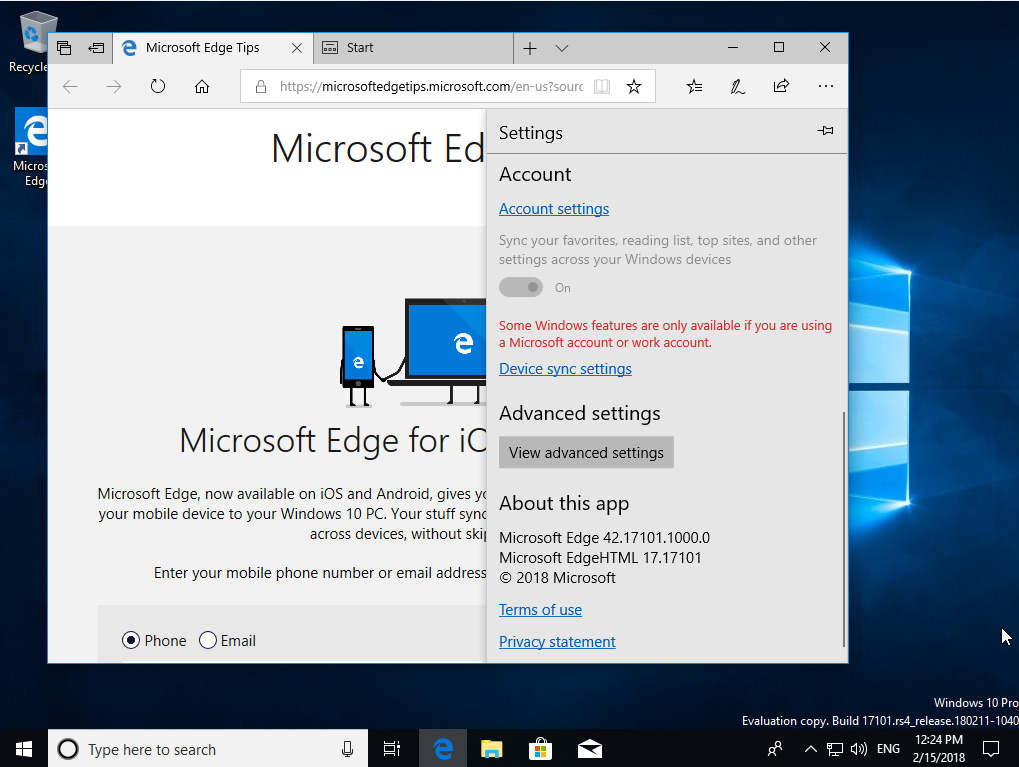This screenshot has height=767, width=1019.
Task: Add notes with pen icon
Action: click(738, 86)
